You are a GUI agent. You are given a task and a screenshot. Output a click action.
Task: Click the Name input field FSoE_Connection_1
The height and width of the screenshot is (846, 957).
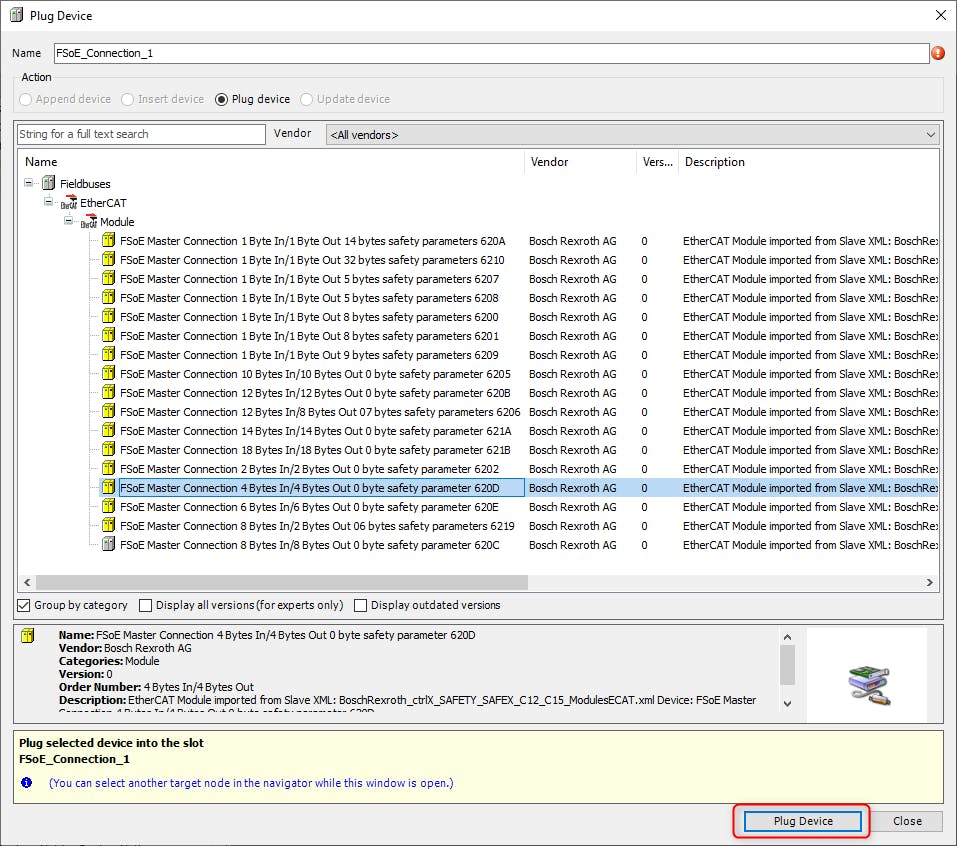coord(491,53)
